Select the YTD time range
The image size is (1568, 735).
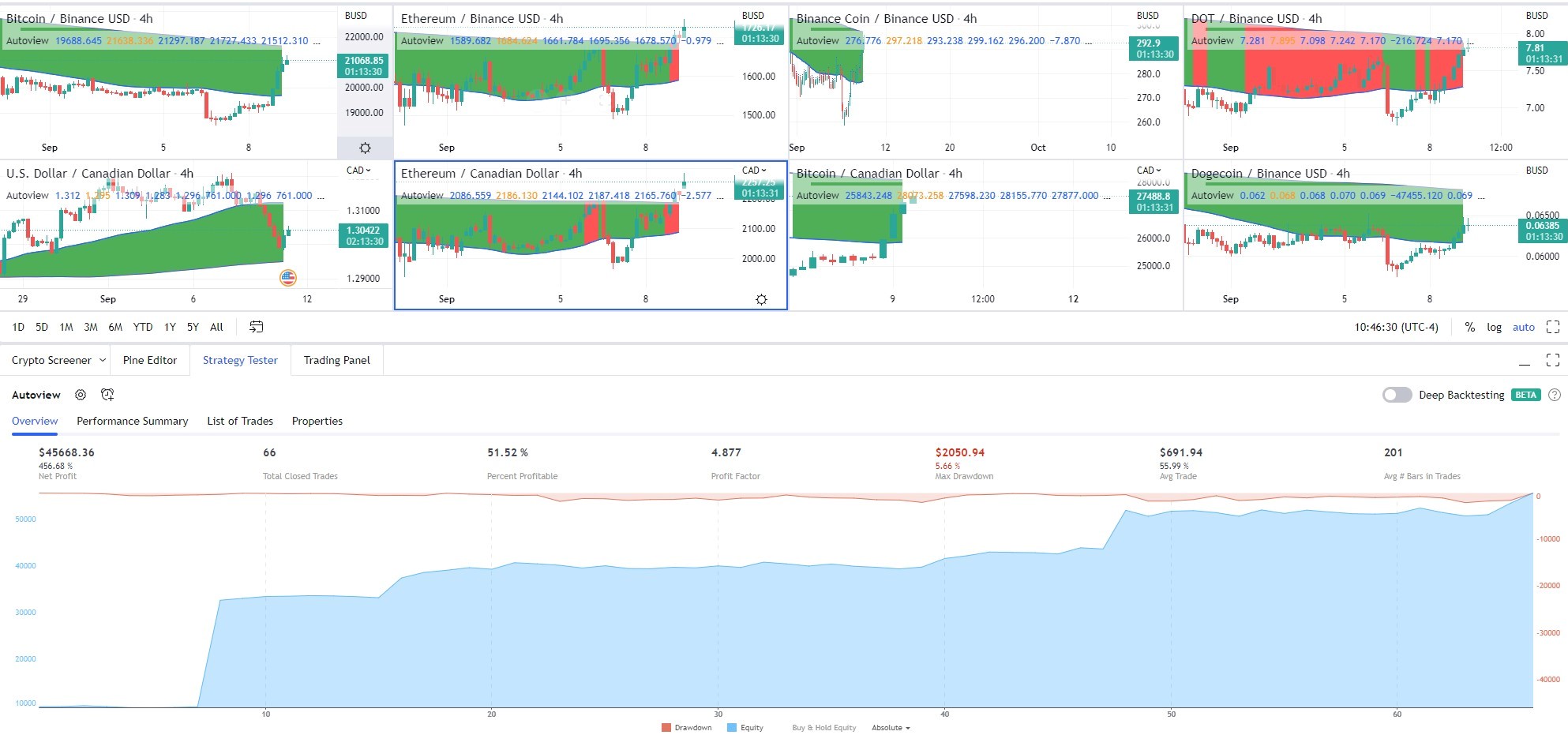coord(143,326)
